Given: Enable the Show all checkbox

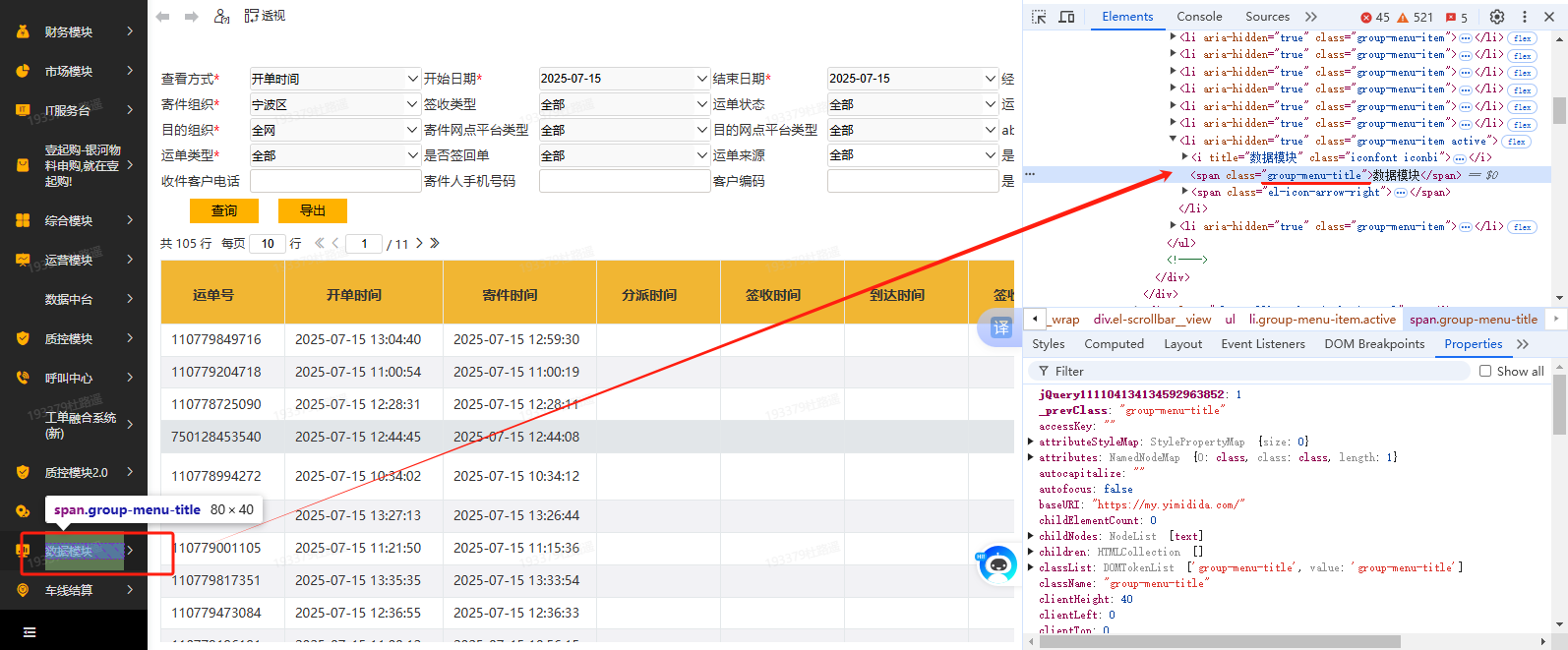Looking at the screenshot, I should tap(1485, 371).
